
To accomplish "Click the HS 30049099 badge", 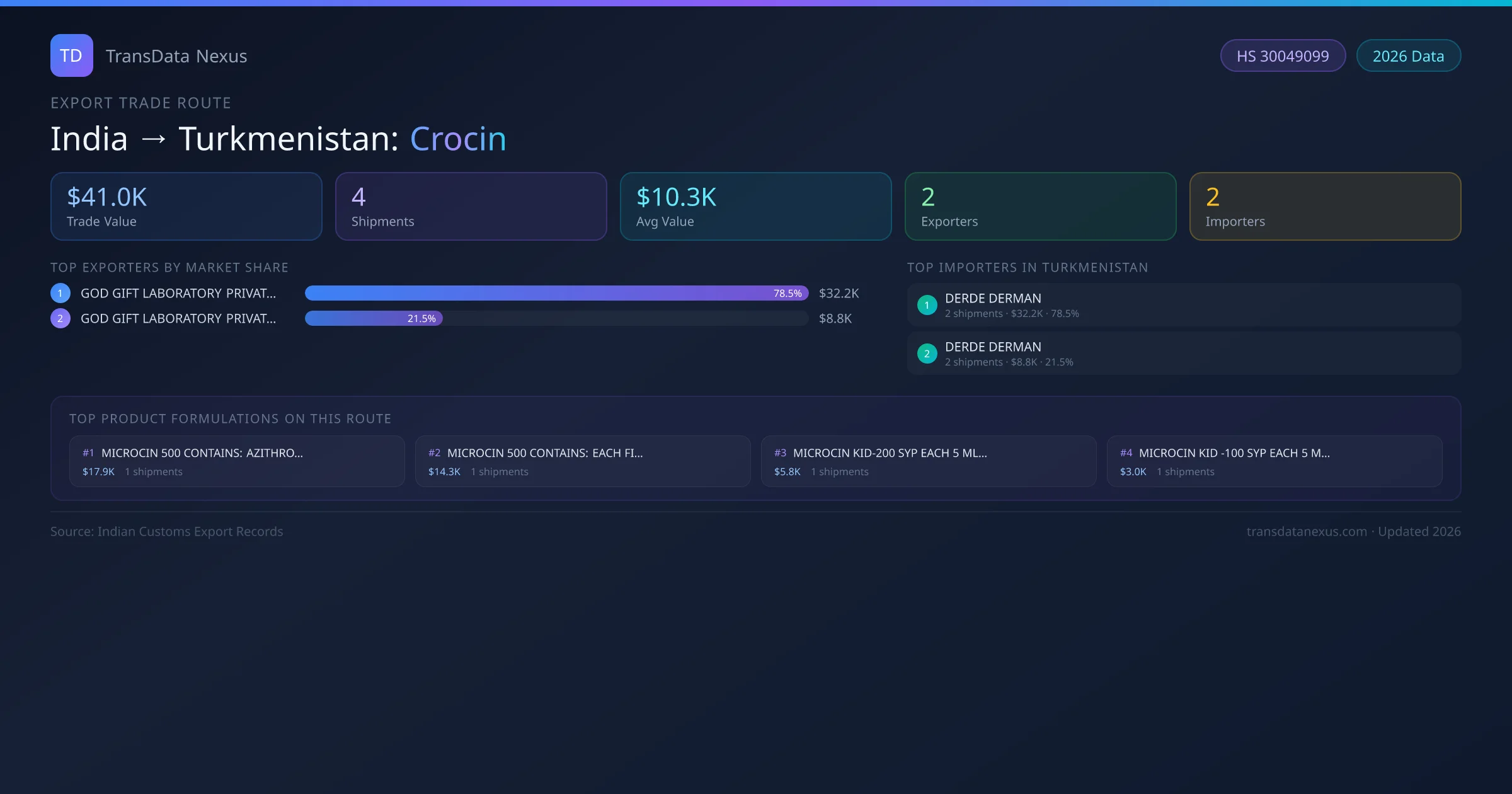I will coord(1283,56).
